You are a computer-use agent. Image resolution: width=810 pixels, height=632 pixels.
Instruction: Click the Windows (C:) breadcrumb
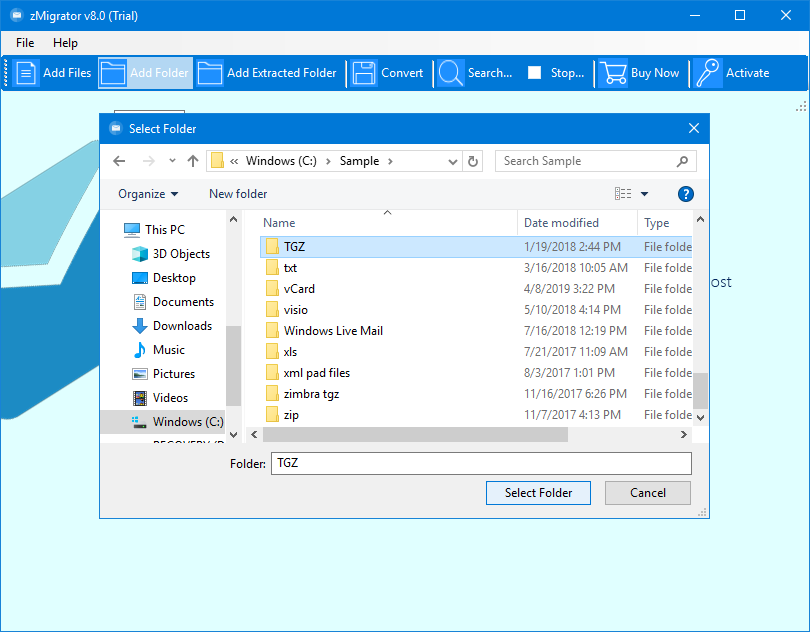(x=281, y=161)
